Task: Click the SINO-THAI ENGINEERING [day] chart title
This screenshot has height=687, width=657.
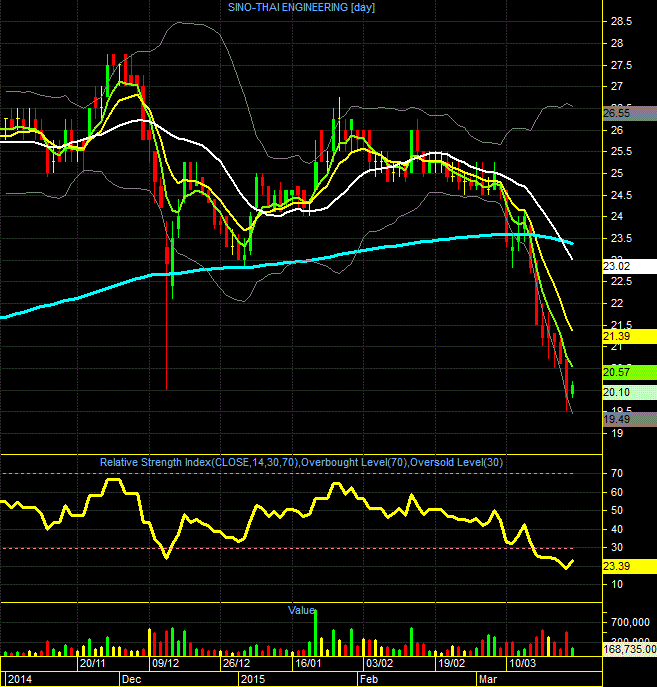Action: click(x=301, y=7)
